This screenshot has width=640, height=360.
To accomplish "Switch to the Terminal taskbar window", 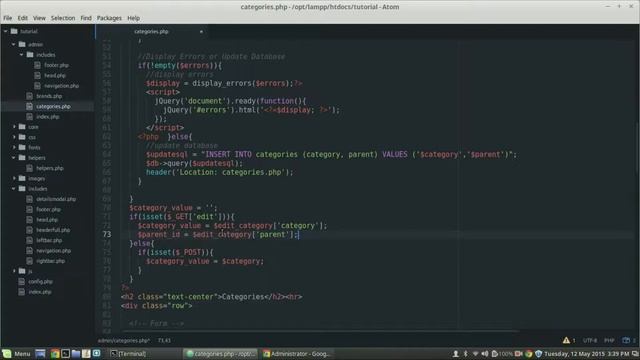I will [144, 353].
